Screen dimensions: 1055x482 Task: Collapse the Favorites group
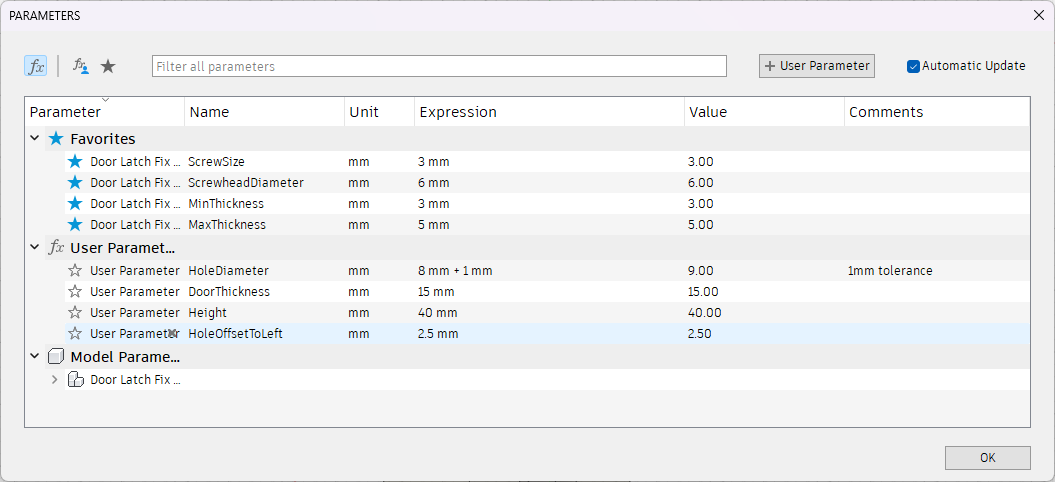click(x=35, y=139)
